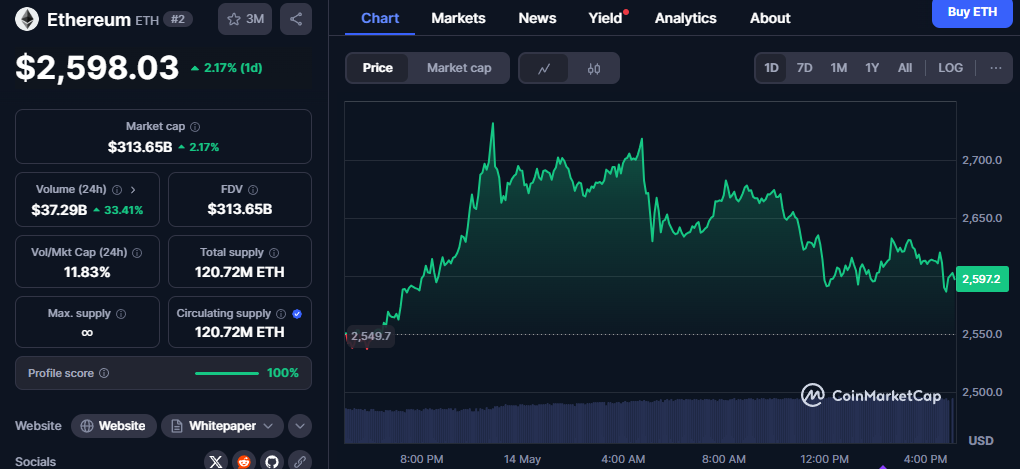The width and height of the screenshot is (1020, 469).
Task: Click the 8:00 PM axis label
Action: pos(422,459)
